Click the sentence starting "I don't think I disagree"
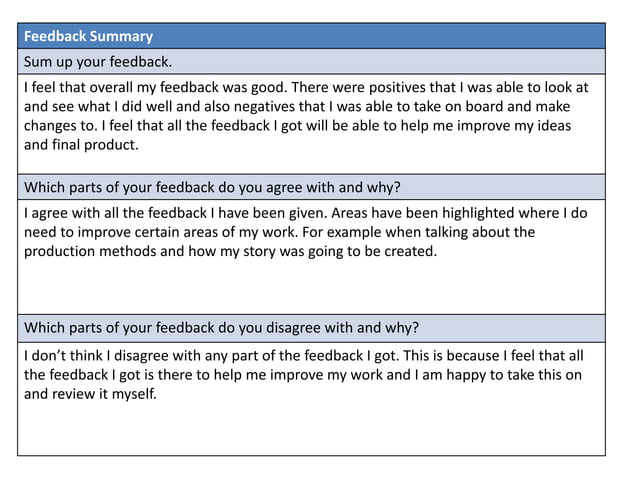The width and height of the screenshot is (638, 478). (130, 355)
